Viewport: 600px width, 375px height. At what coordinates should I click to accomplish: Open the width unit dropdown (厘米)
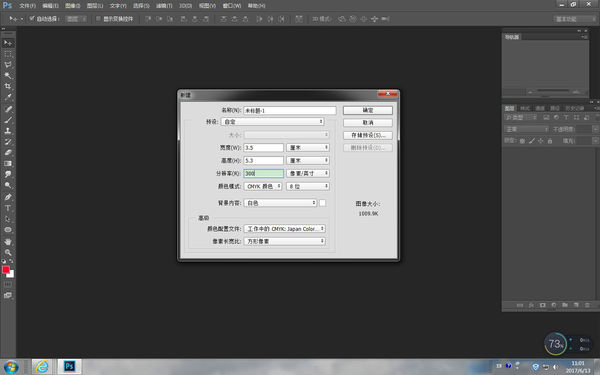pyautogui.click(x=308, y=147)
